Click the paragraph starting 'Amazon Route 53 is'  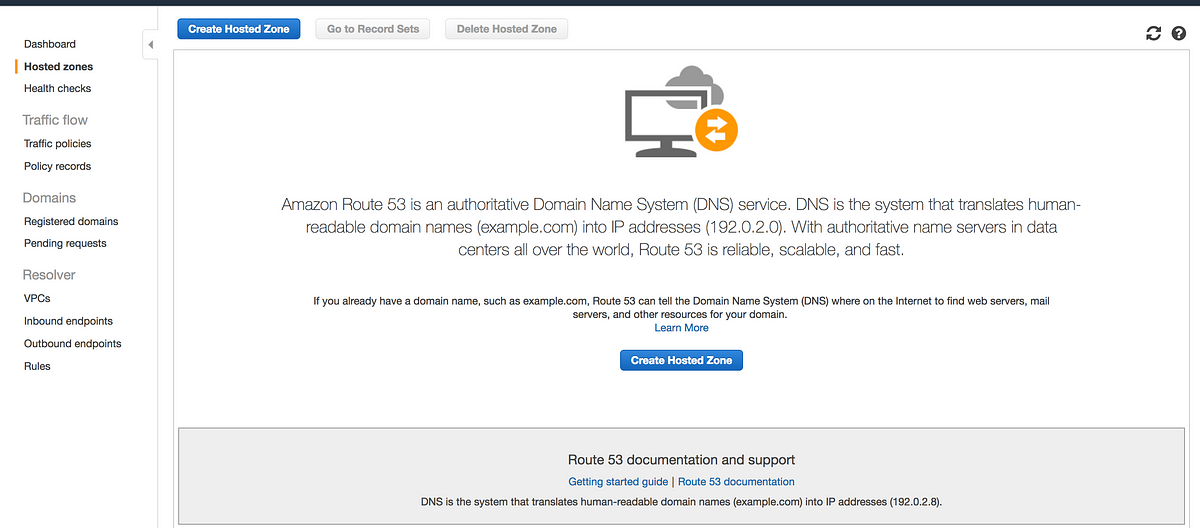point(681,227)
